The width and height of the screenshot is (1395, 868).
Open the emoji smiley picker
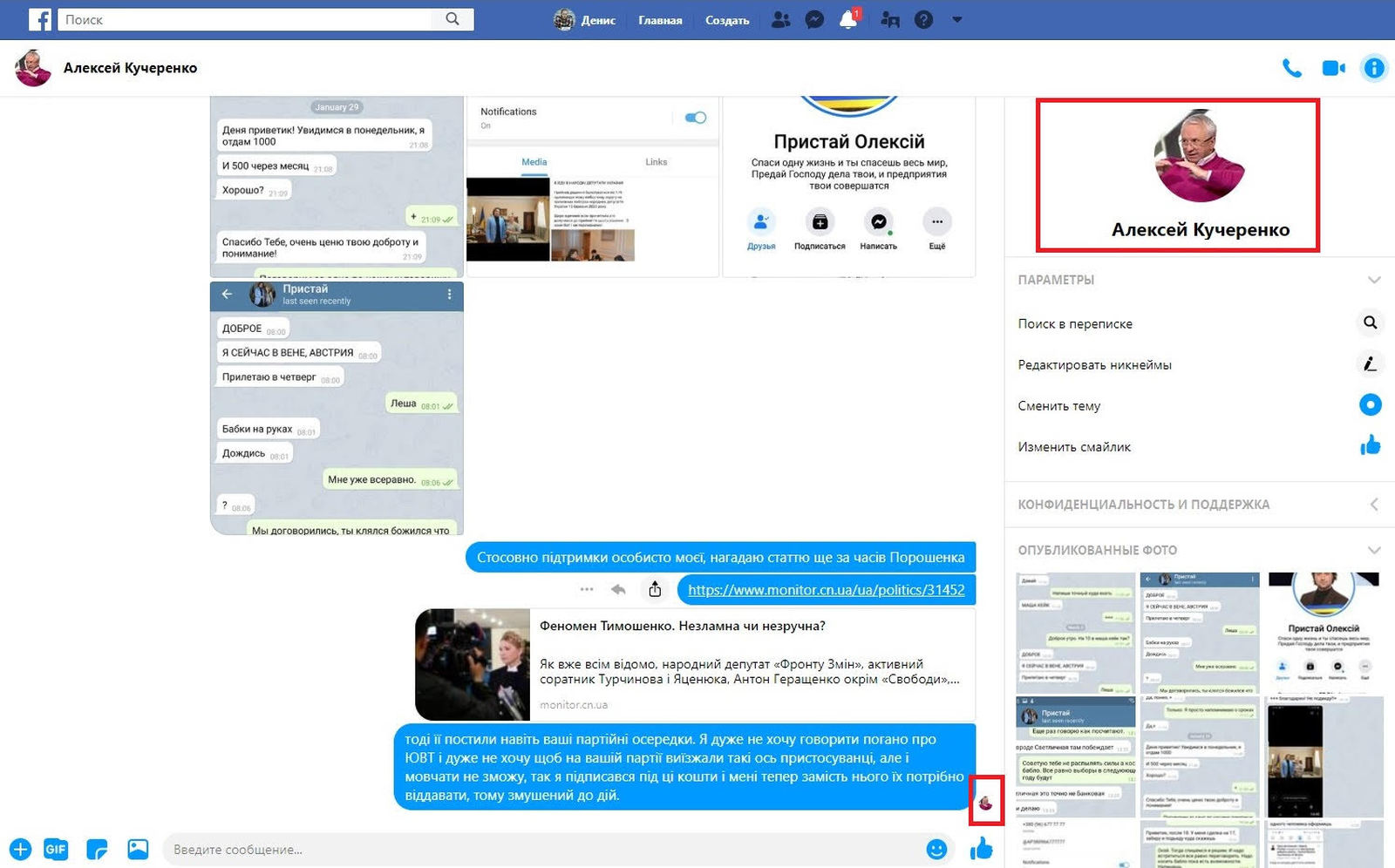click(936, 850)
